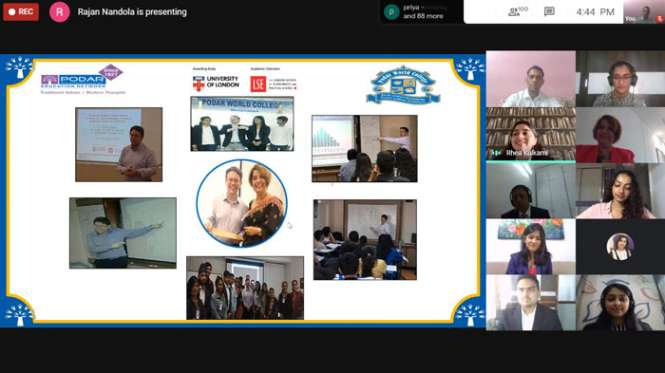
Task: Select tile of woman in pink top
Action: coord(620,191)
